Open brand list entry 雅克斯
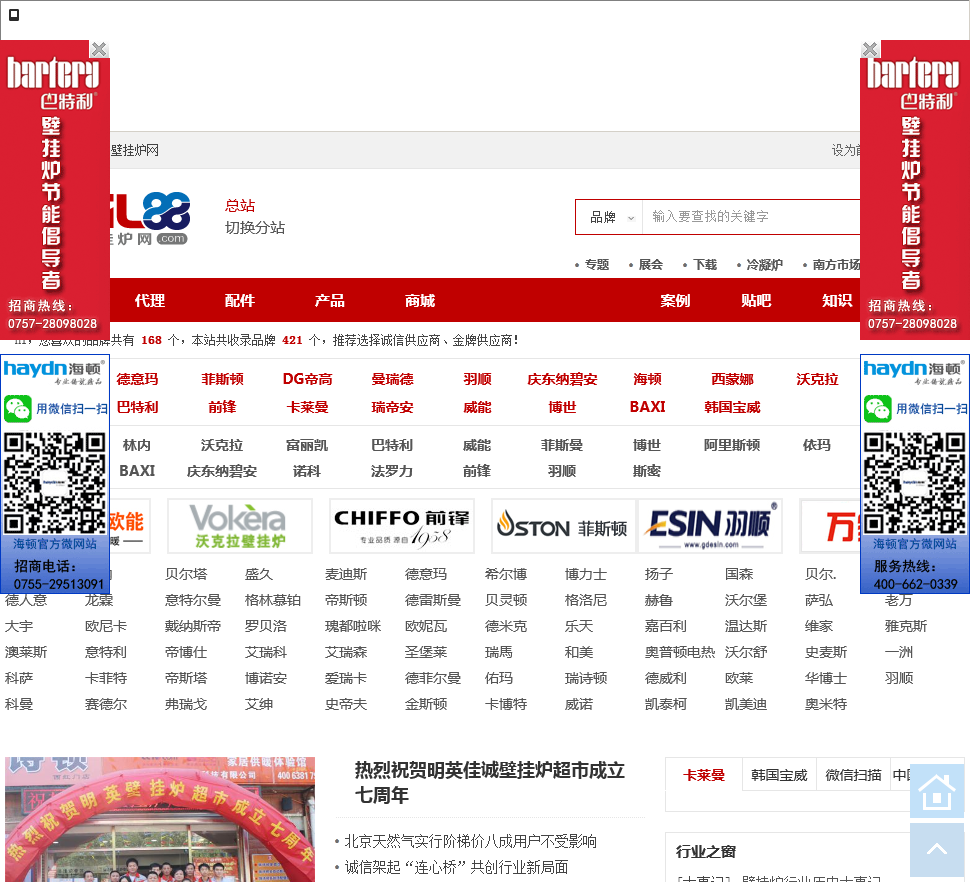Screen dimensions: 970x882 click(x=906, y=626)
